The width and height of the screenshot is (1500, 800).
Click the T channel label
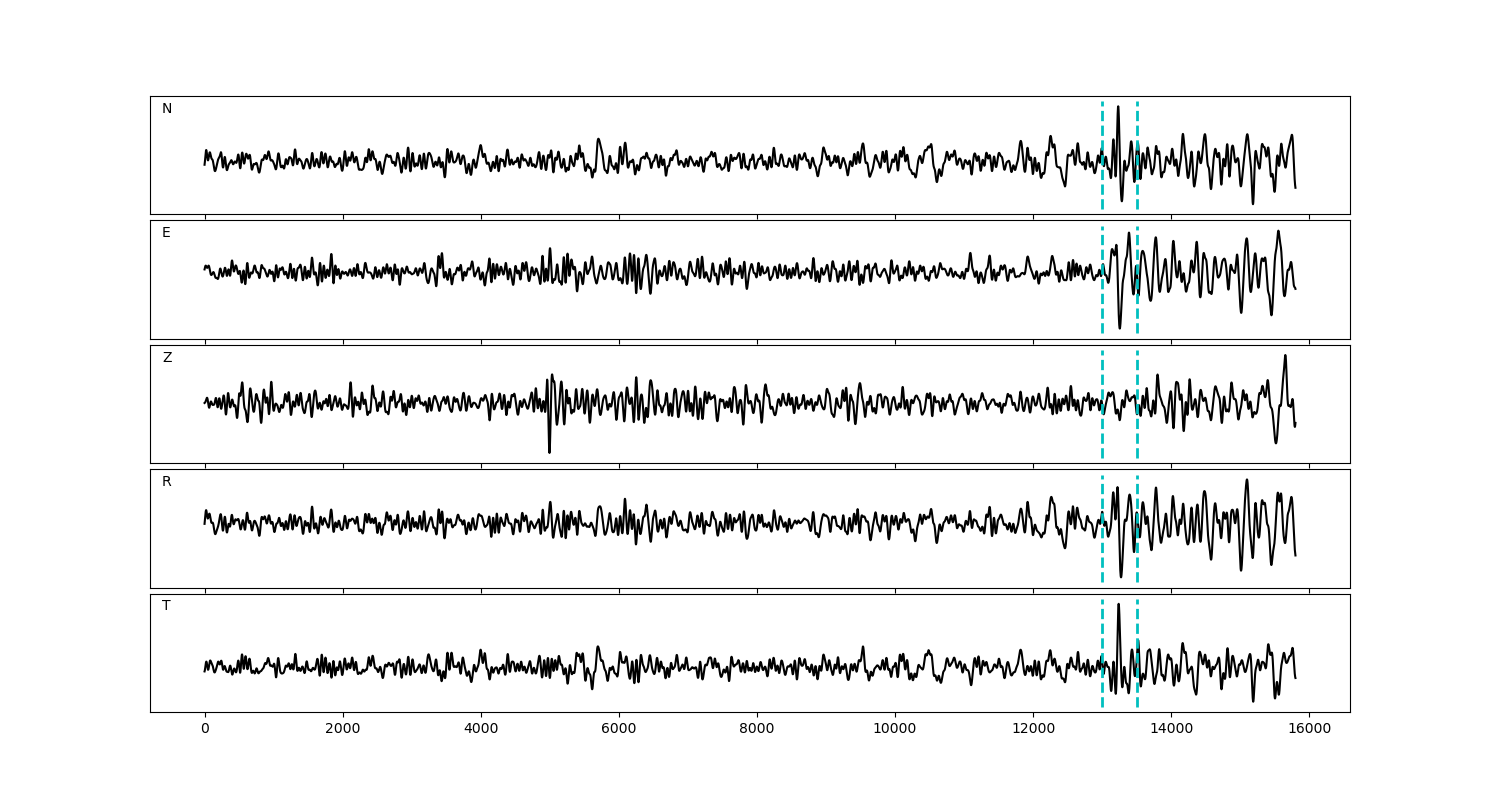pos(166,606)
